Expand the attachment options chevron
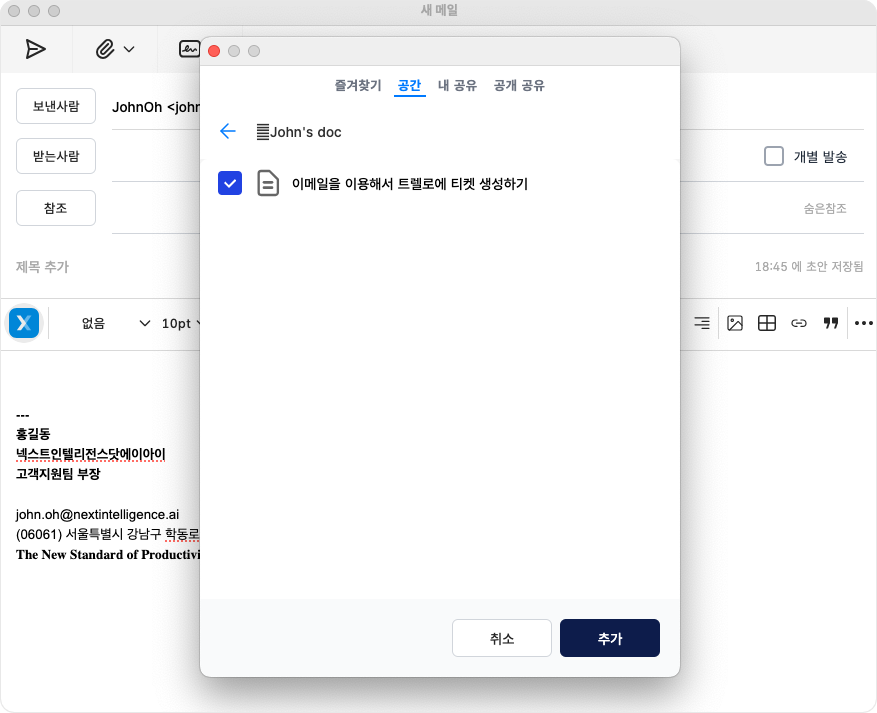The image size is (877, 713). (x=129, y=49)
